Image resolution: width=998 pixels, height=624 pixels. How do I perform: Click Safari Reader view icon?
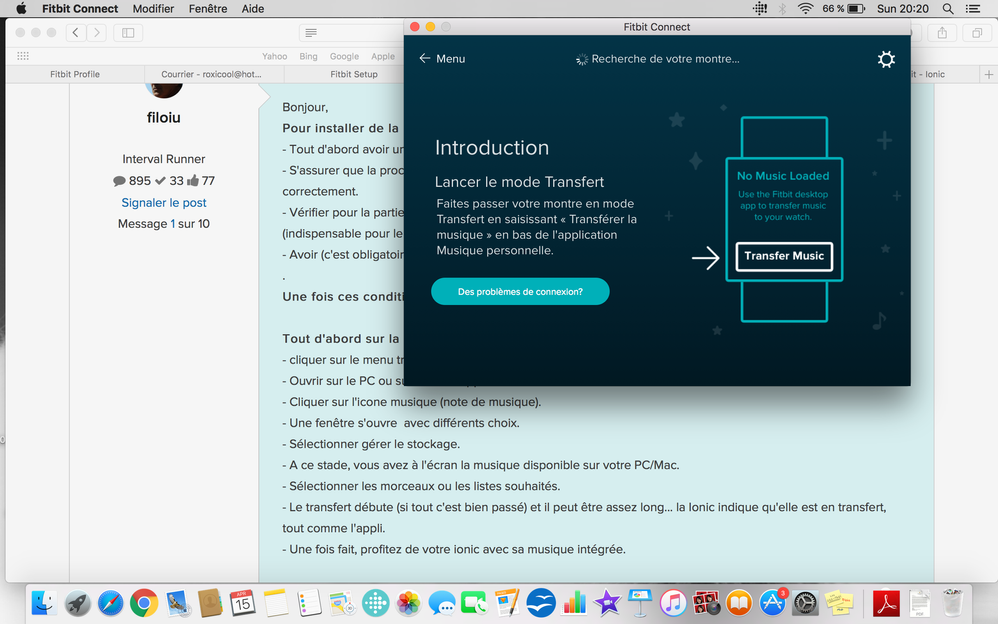(x=311, y=32)
